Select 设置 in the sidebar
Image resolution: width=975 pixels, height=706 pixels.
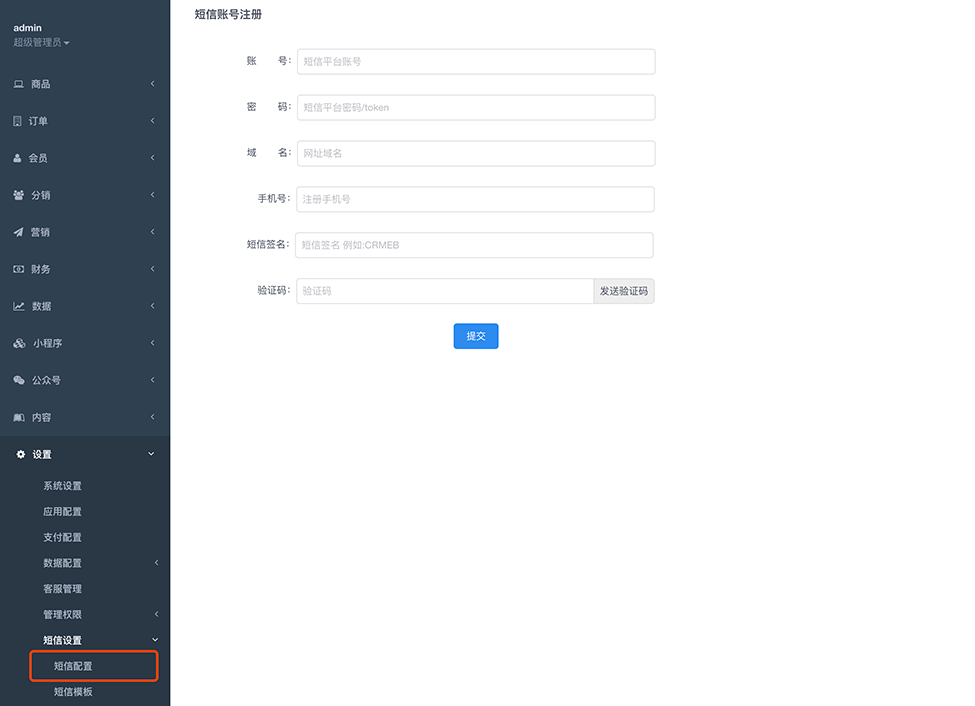click(85, 455)
